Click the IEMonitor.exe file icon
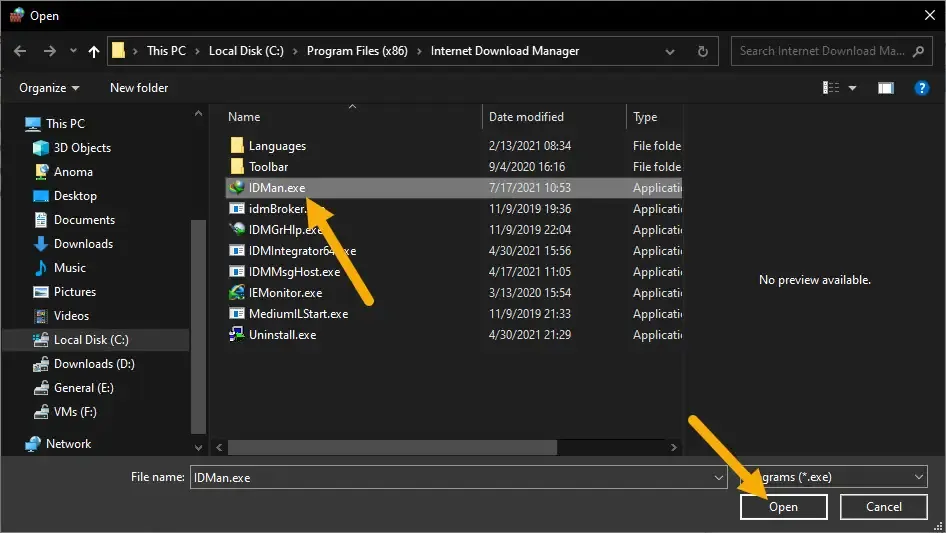Screen dimensions: 946x533 (237, 293)
